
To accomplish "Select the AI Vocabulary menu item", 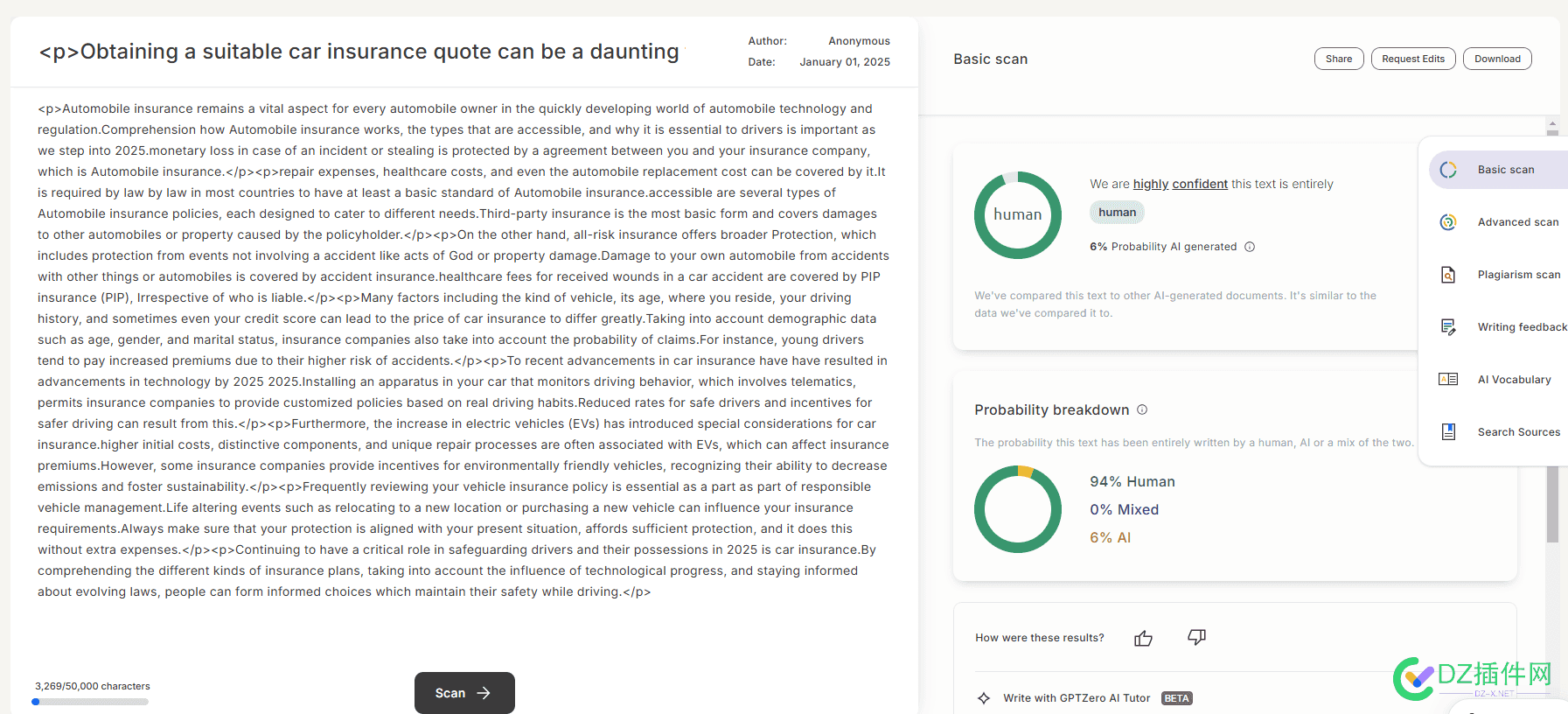I will click(x=1498, y=380).
